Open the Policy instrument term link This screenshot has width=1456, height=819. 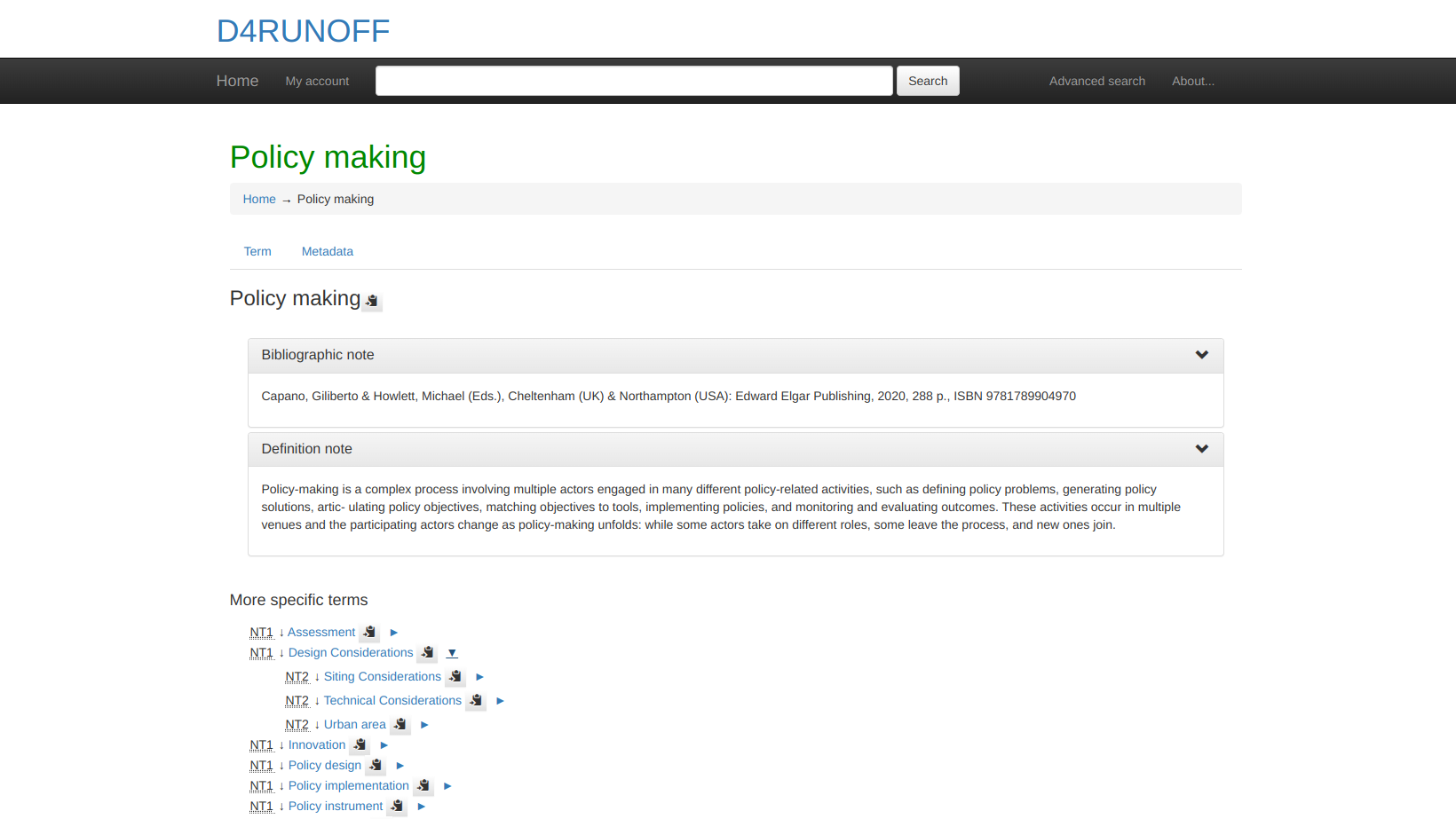[x=336, y=807]
